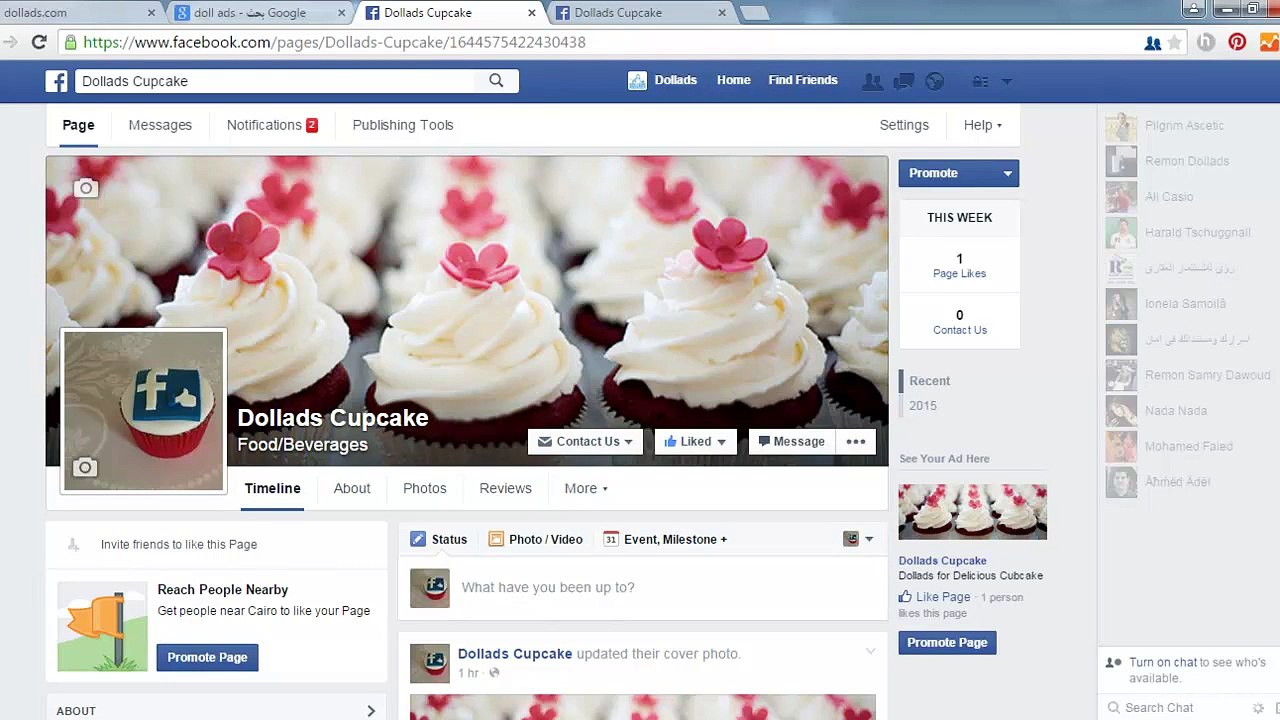
Task: Click the Search Chat field
Action: [1180, 708]
